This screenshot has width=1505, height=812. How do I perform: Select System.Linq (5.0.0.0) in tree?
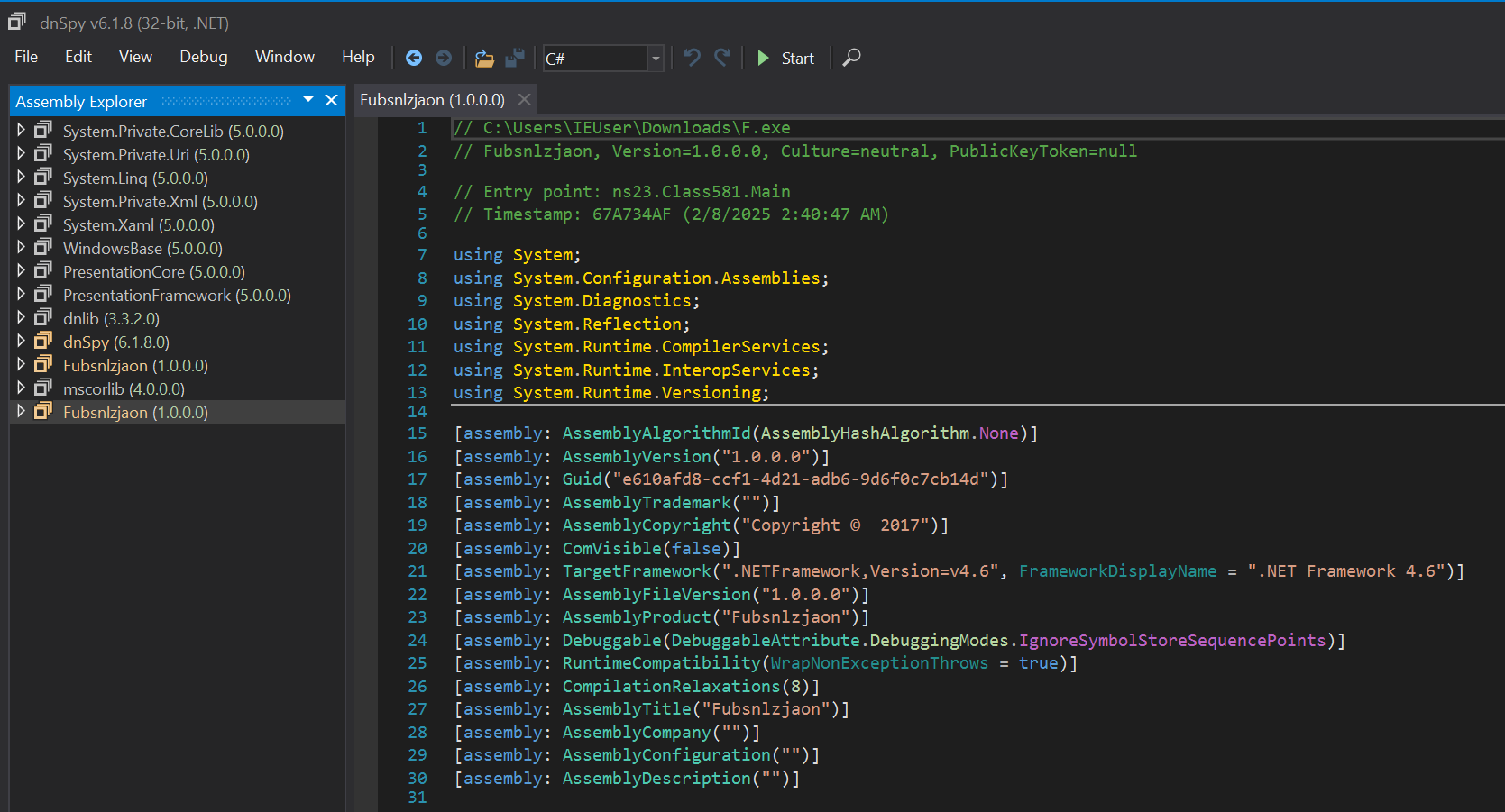coord(135,178)
